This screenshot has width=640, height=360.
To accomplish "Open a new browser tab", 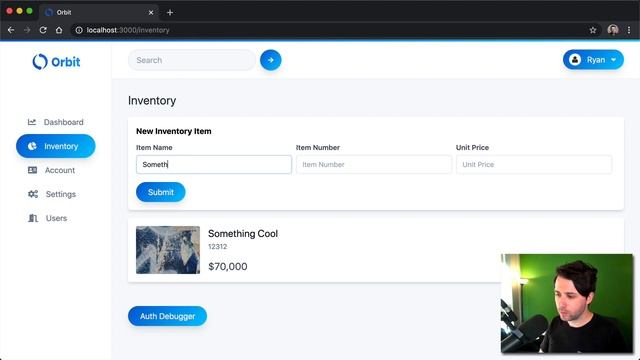I will [x=170, y=12].
